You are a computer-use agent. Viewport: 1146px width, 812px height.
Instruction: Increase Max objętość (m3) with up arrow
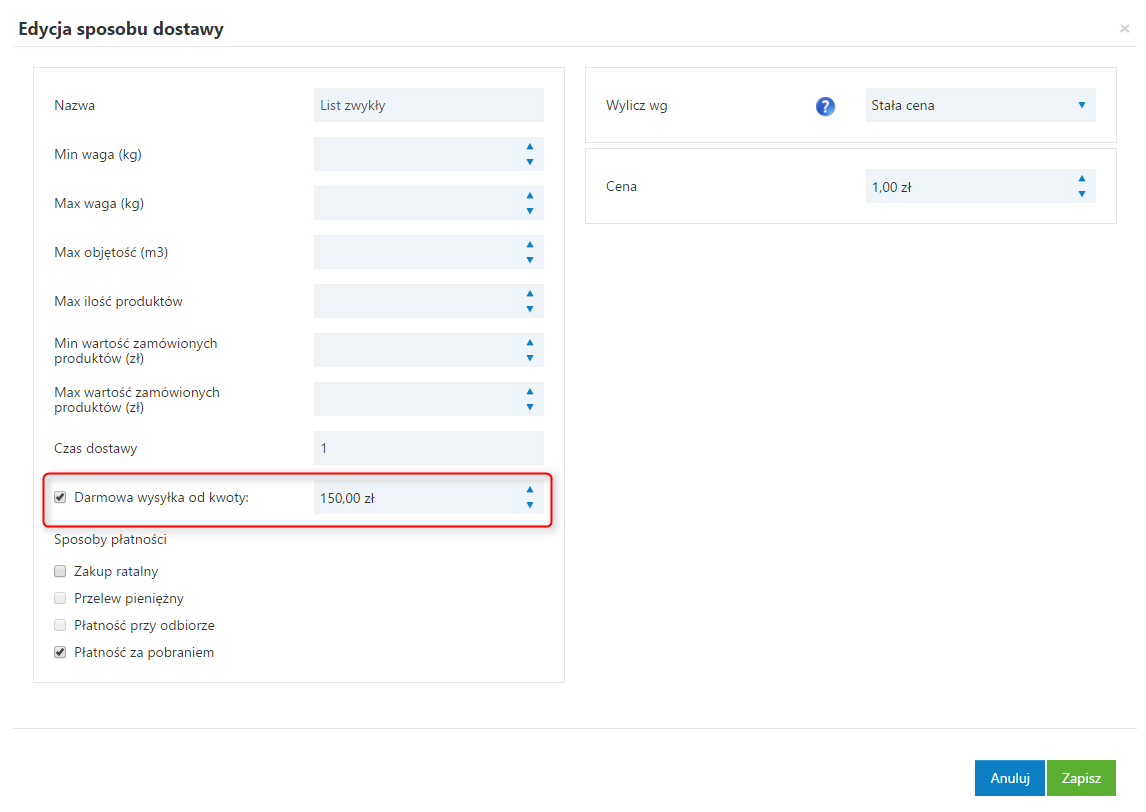[x=530, y=245]
